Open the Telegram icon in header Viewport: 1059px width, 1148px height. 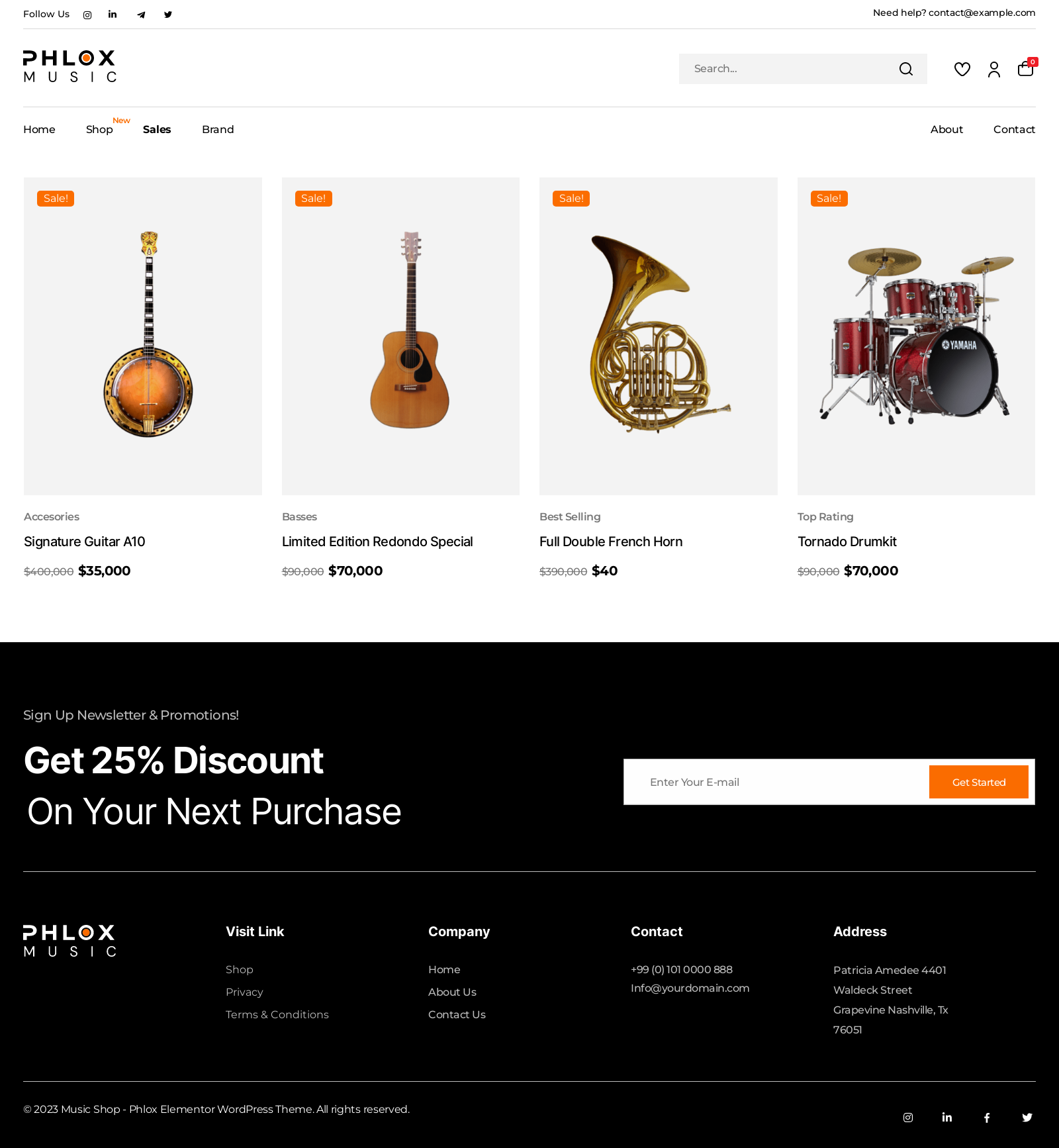pyautogui.click(x=141, y=15)
